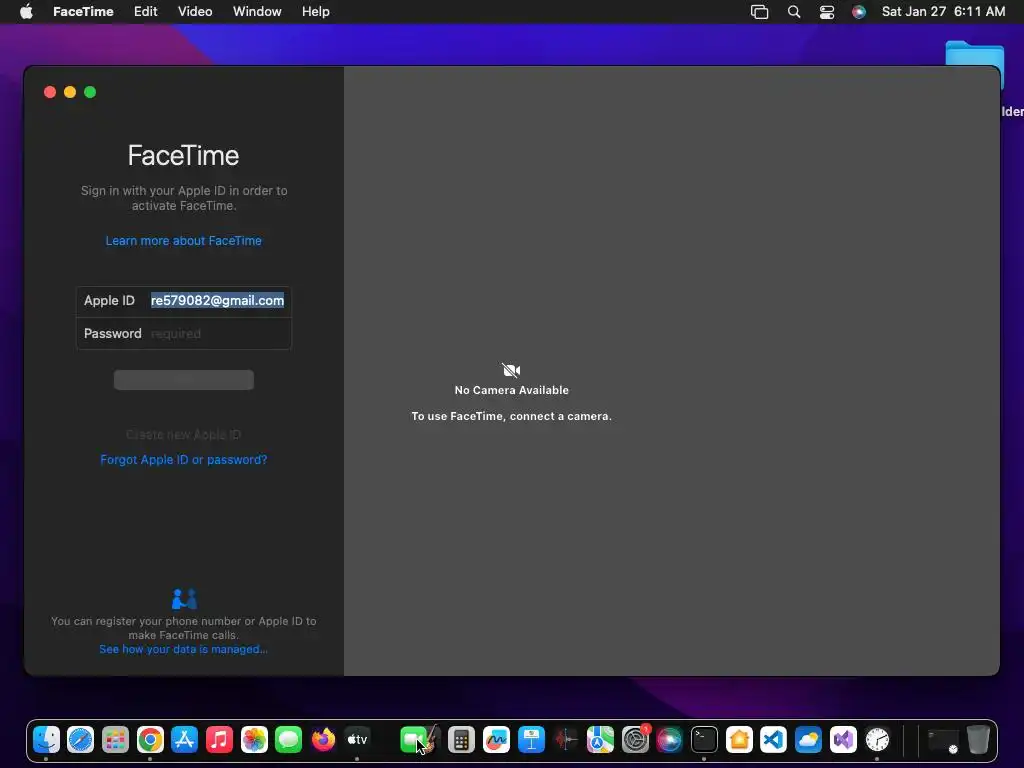Select the desktop folder icon behind the window
The height and width of the screenshot is (768, 1024).
click(x=974, y=55)
